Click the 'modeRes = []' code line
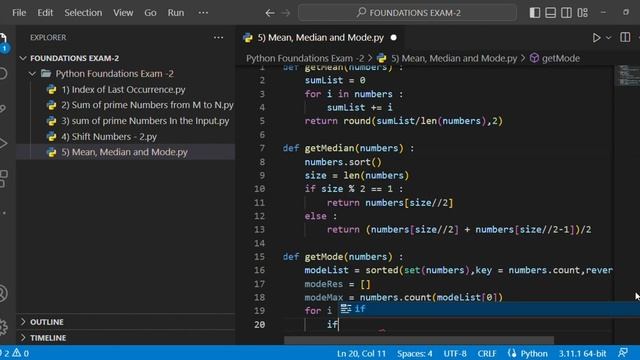Screen dimensions: 640x360 [x=338, y=284]
